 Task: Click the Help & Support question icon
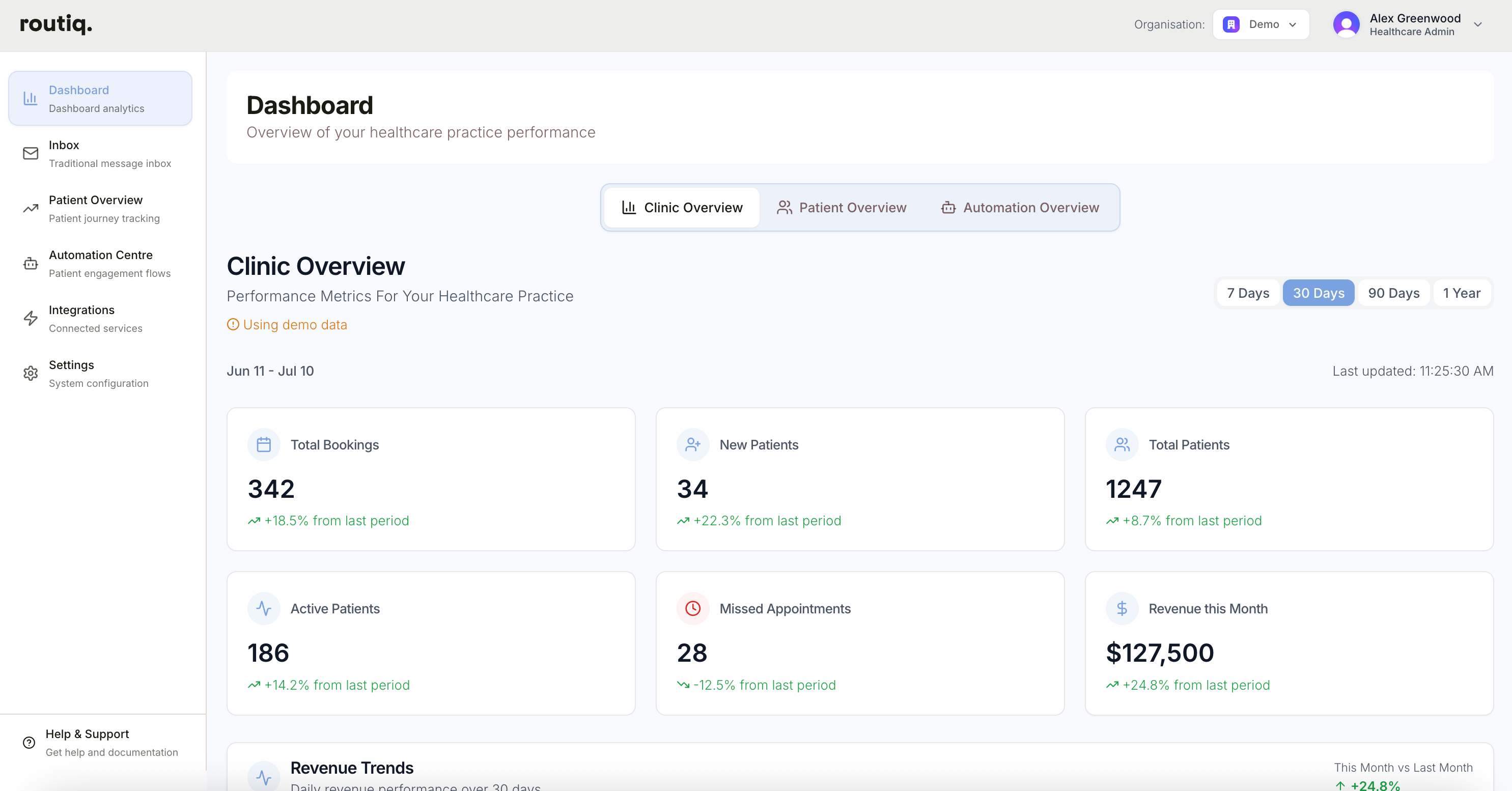(29, 742)
